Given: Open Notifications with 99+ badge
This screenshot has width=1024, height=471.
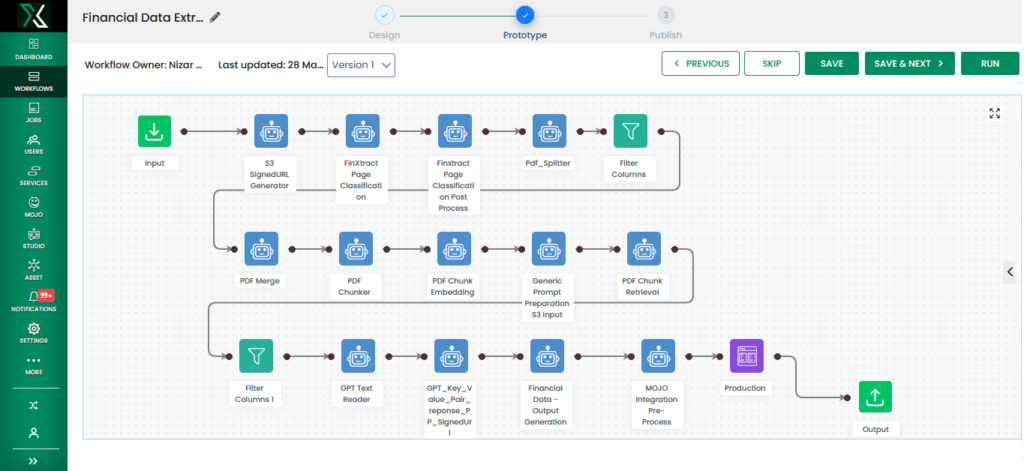Looking at the screenshot, I should [x=33, y=301].
